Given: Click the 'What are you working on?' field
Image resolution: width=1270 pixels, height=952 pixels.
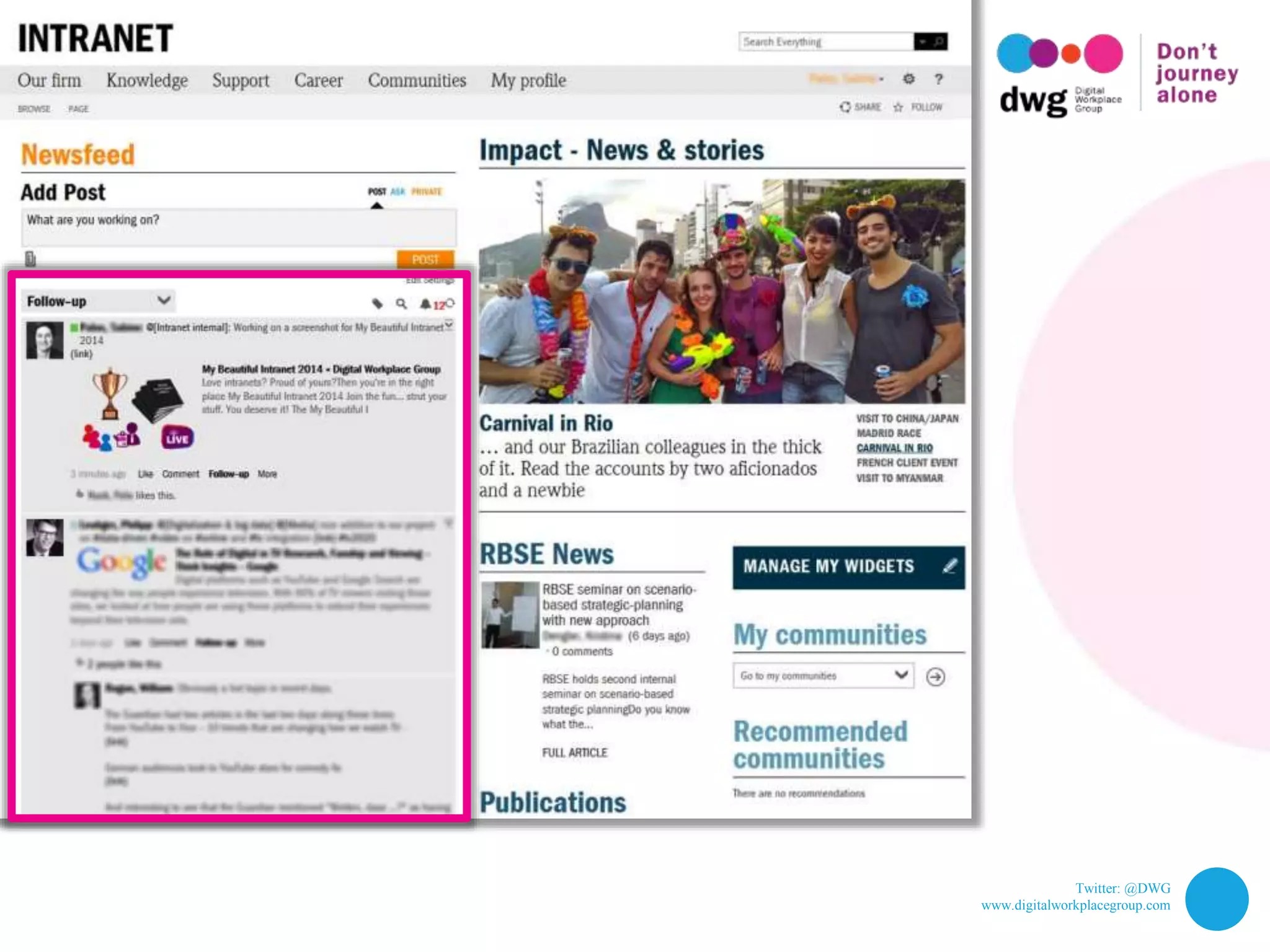Looking at the screenshot, I should pos(239,227).
